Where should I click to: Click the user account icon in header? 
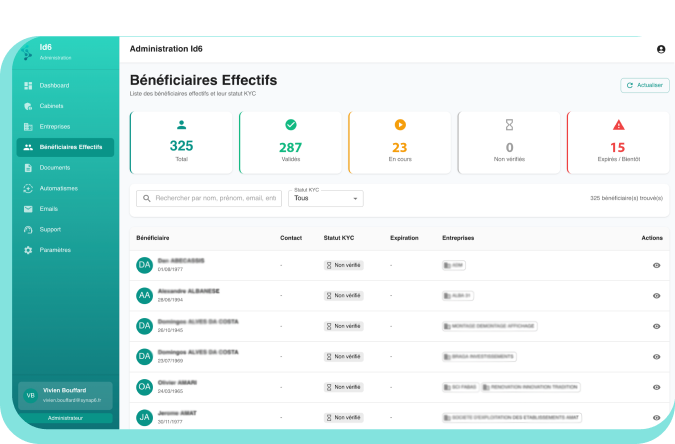(x=661, y=49)
